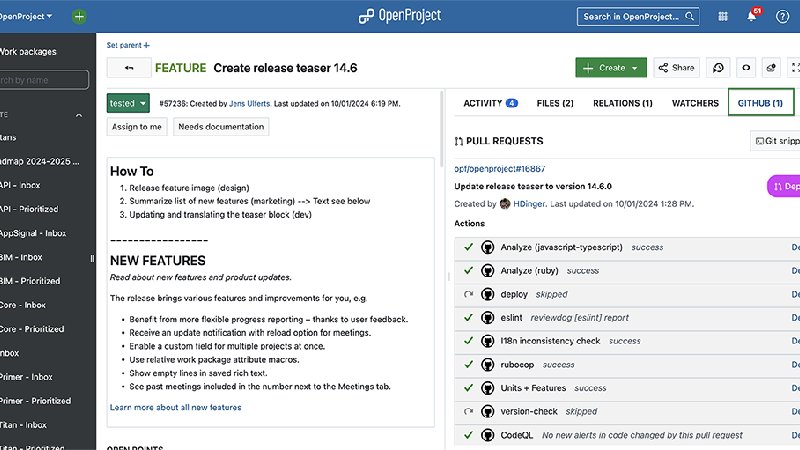
Task: Select the GitHub (1) tab
Action: [760, 103]
